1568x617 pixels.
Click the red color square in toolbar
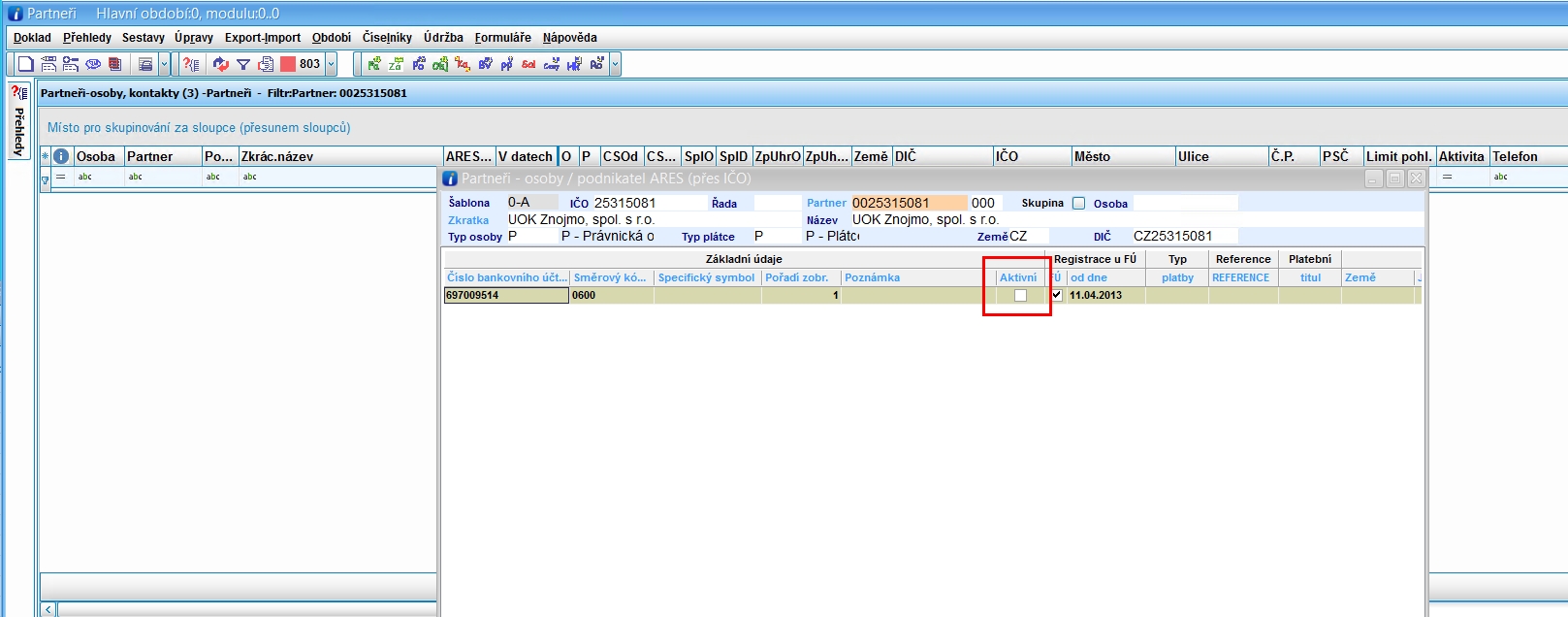coord(288,64)
